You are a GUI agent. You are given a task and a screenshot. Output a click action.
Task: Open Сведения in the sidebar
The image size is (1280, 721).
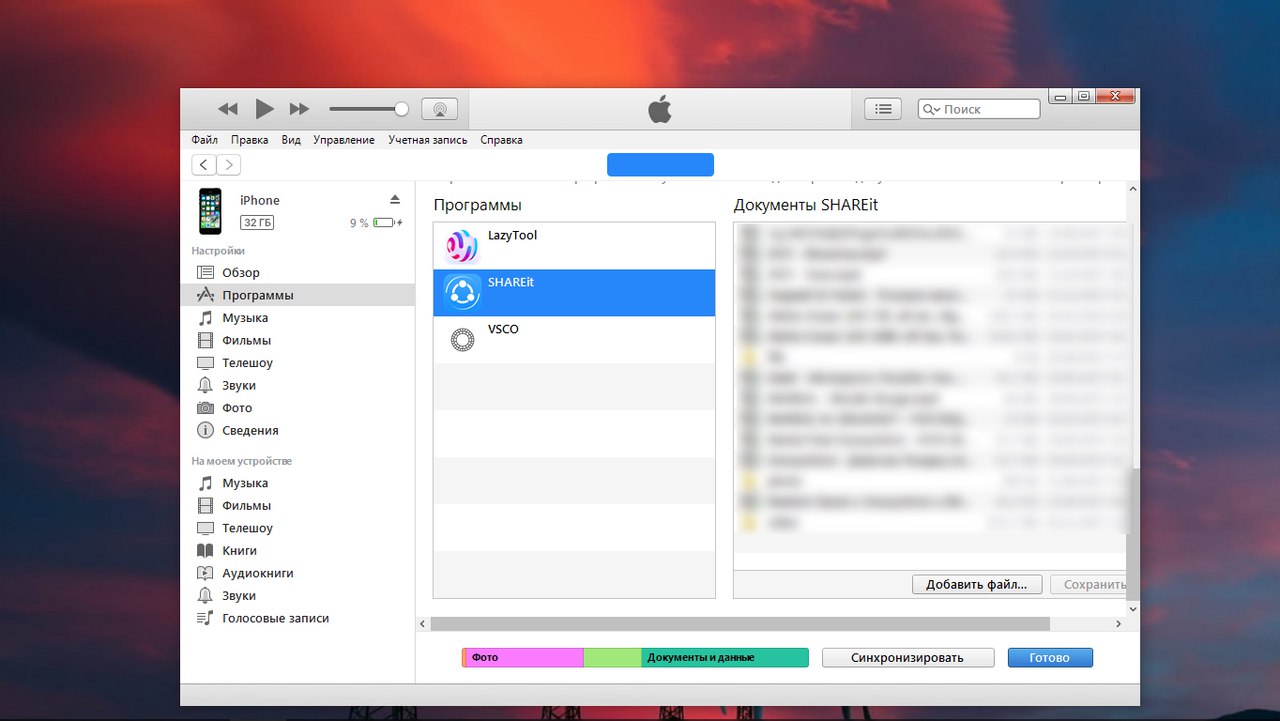tap(298, 430)
